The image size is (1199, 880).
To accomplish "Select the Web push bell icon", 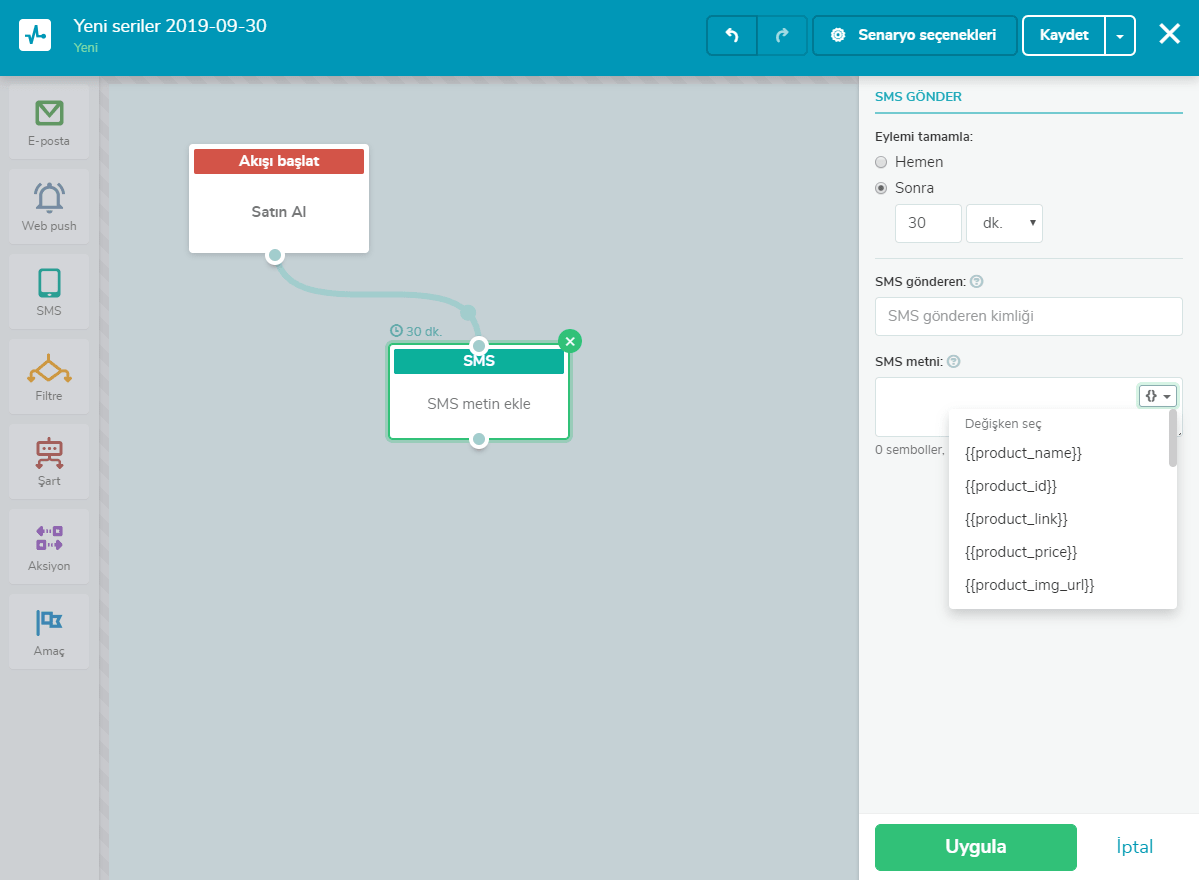I will pyautogui.click(x=49, y=197).
